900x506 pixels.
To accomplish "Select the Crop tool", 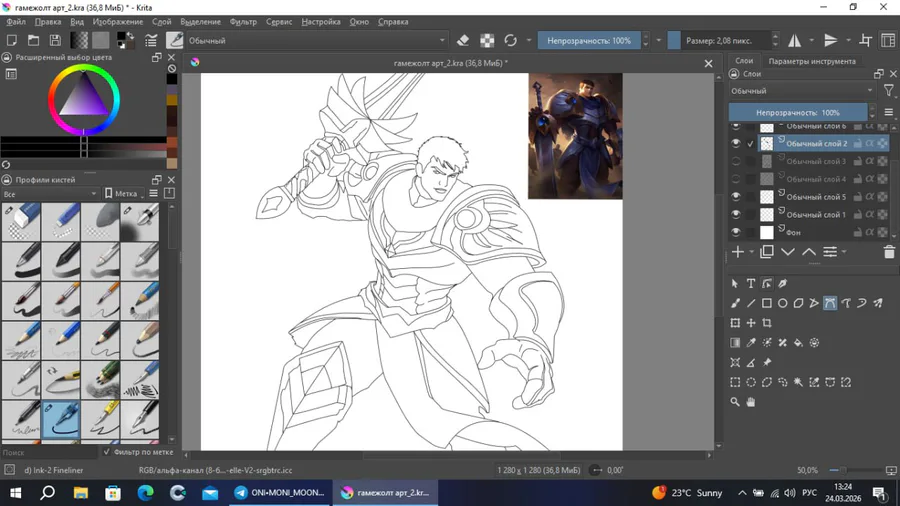I will tap(767, 323).
